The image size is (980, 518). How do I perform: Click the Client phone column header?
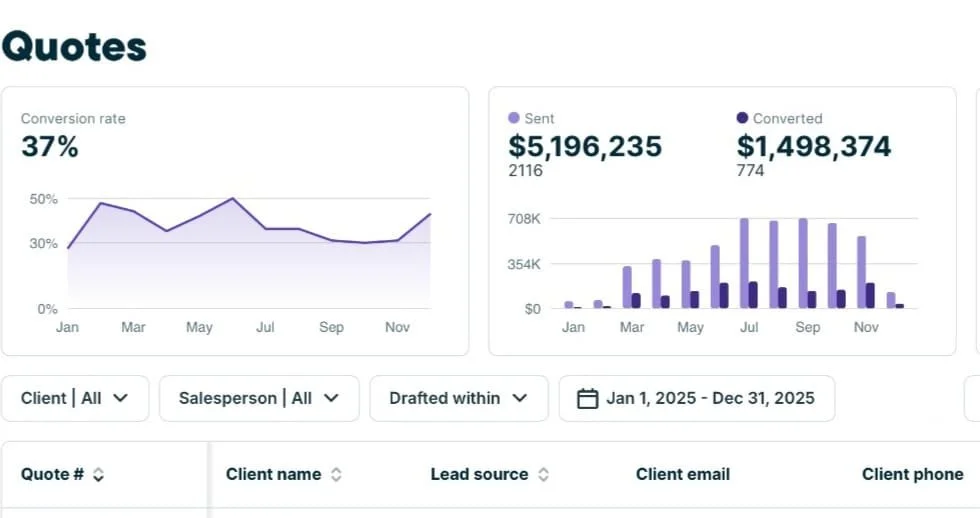[x=912, y=474]
